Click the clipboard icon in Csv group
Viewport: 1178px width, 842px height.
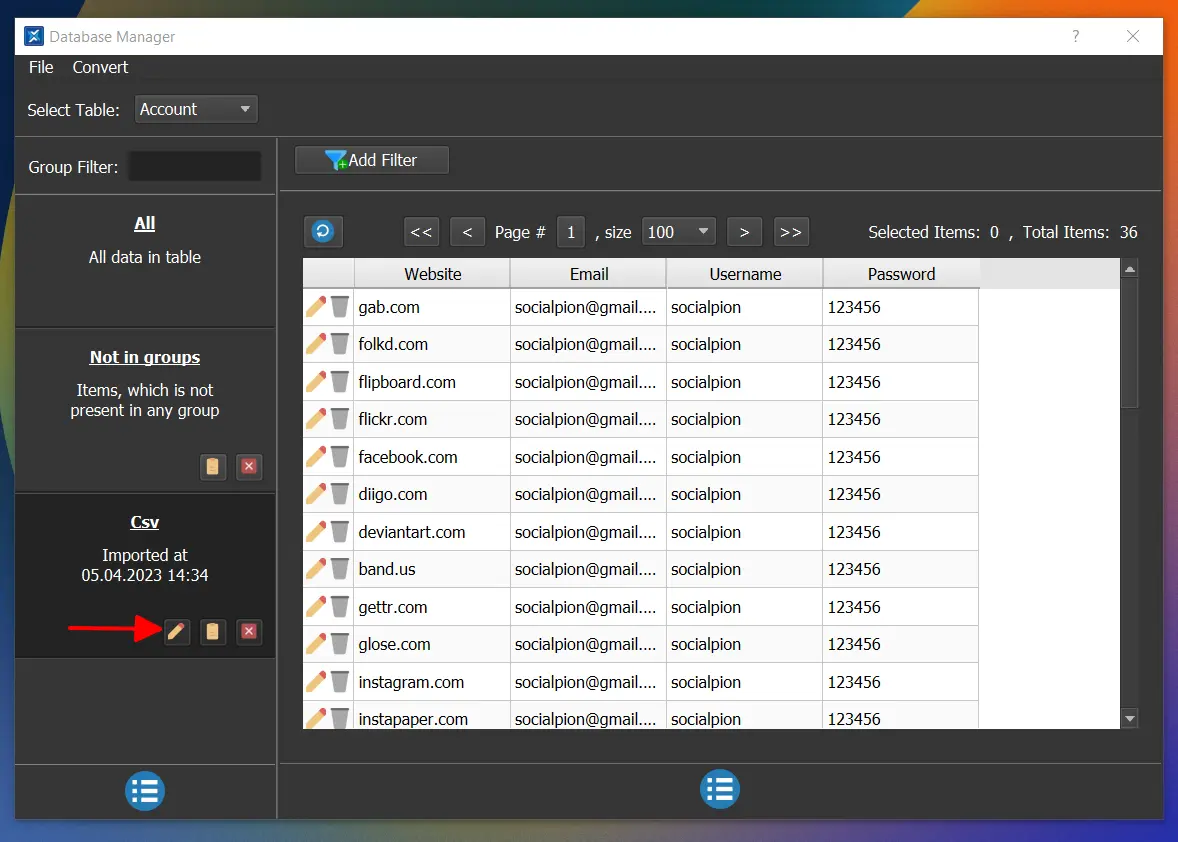pos(213,631)
